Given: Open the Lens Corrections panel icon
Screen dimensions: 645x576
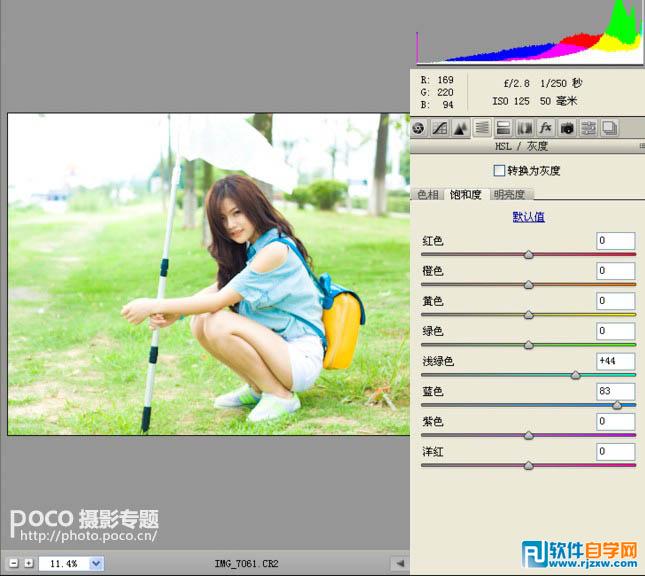Looking at the screenshot, I should click(x=524, y=128).
